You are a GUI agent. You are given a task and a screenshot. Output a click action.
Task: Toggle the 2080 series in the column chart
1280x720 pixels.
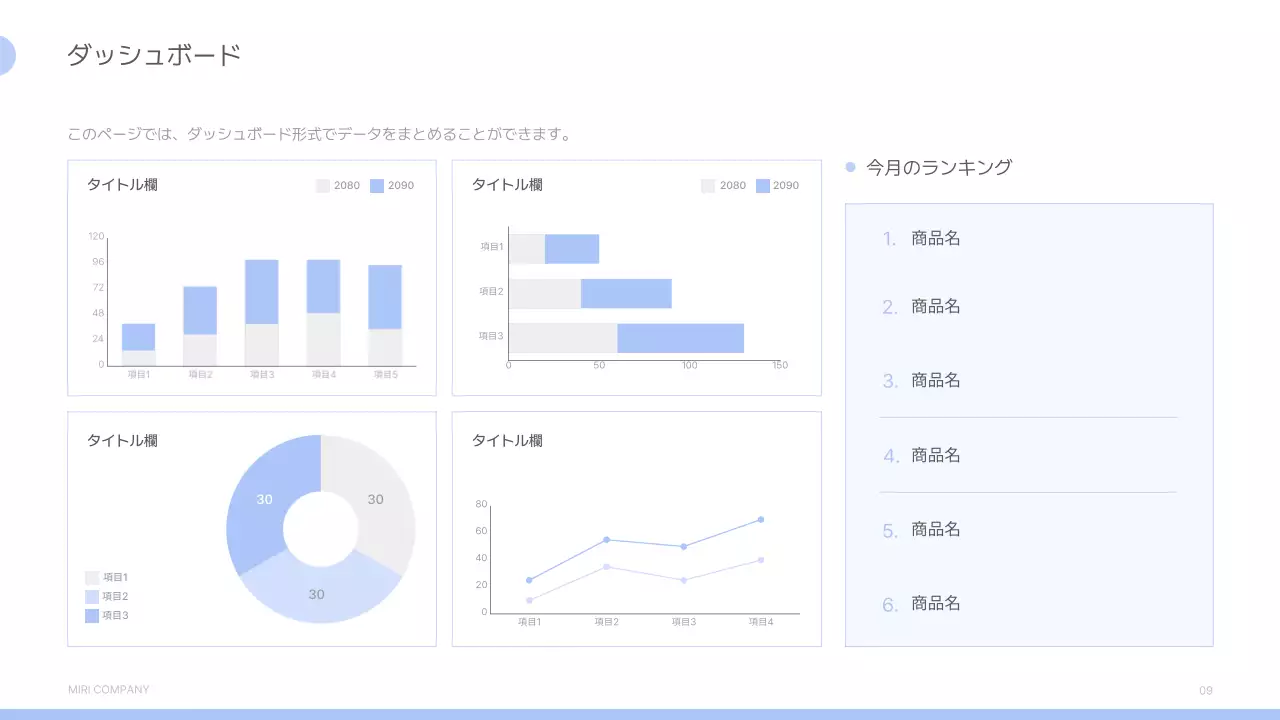tap(322, 185)
